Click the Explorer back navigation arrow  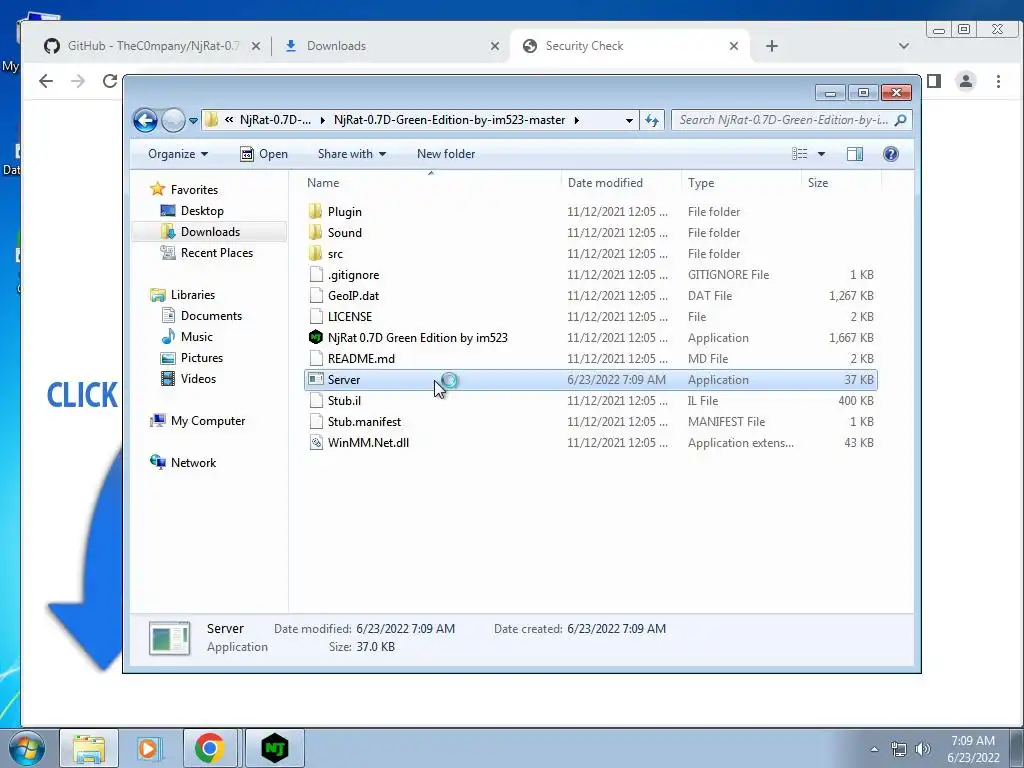(145, 120)
